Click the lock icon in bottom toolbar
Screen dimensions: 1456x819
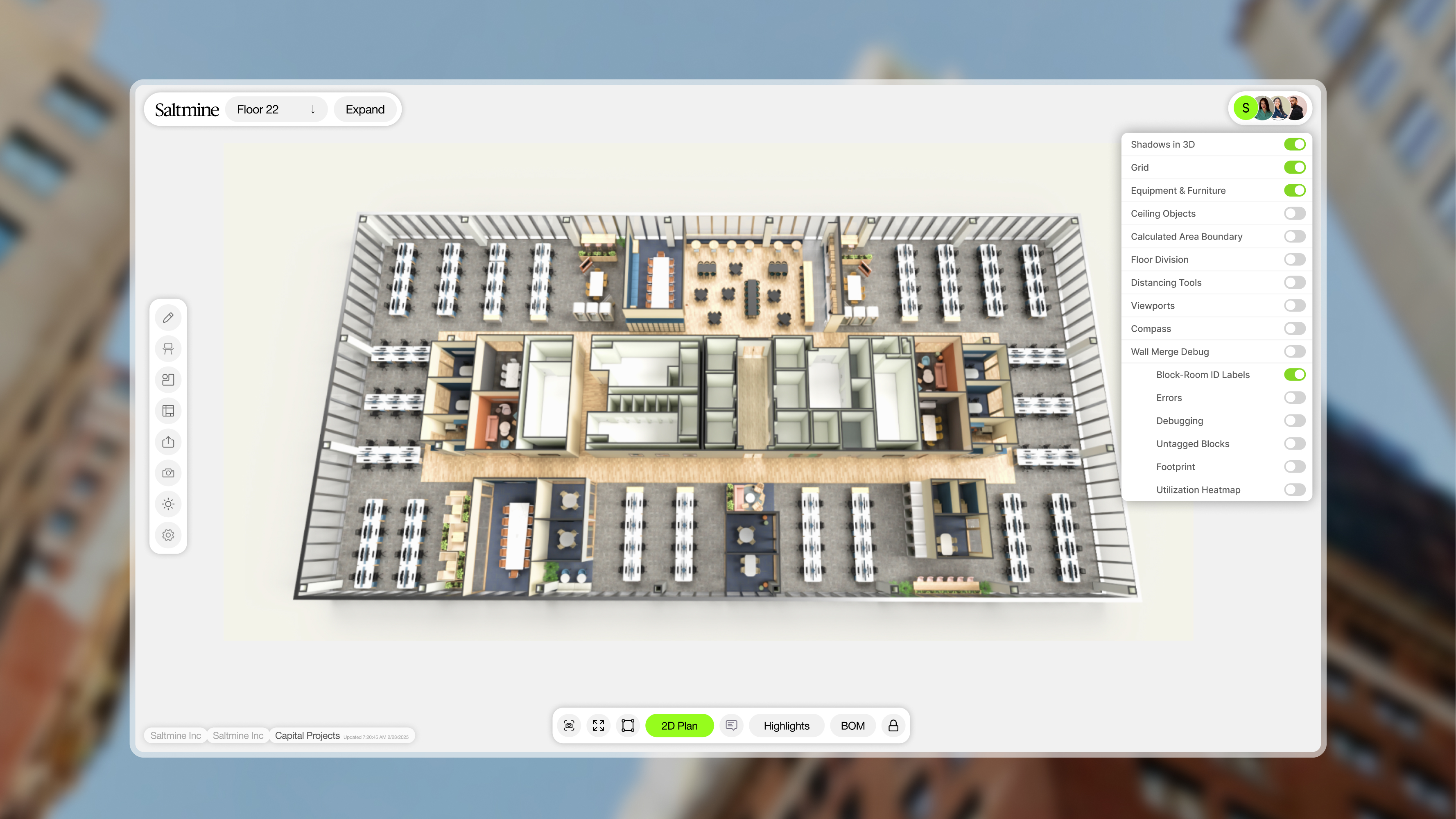(x=893, y=725)
